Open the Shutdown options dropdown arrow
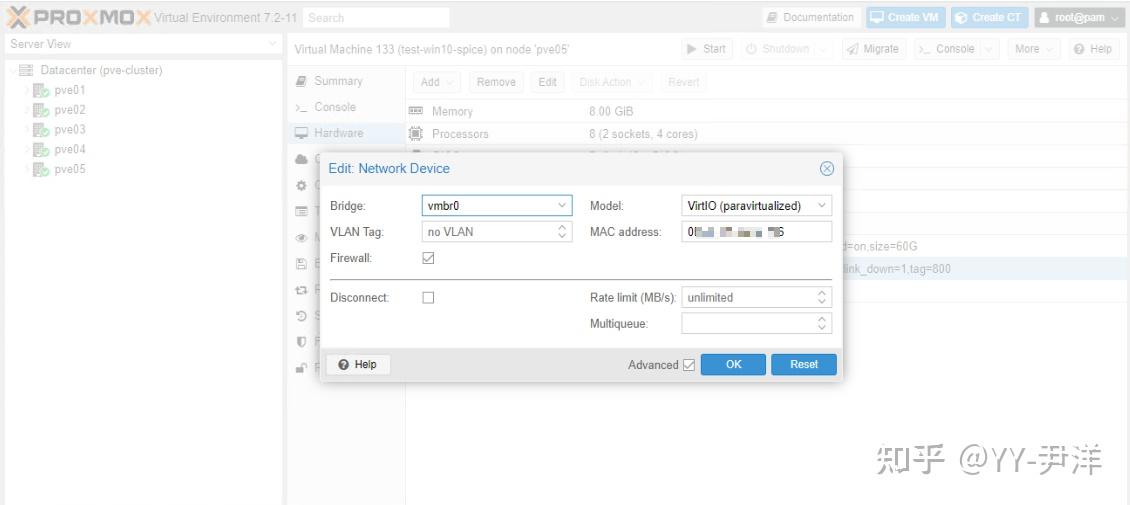 pyautogui.click(x=824, y=49)
